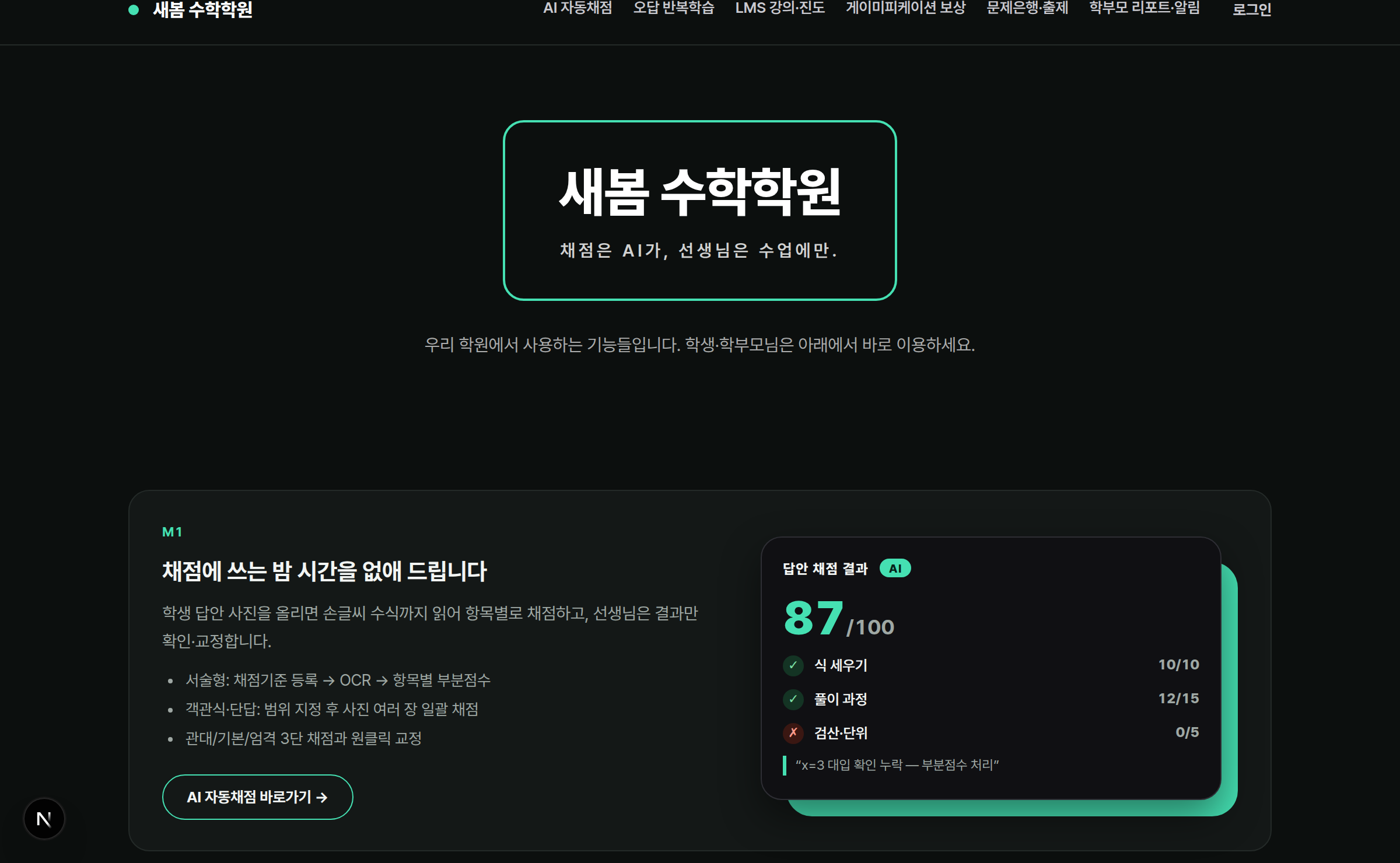Click the large 새봄 수학학원 hero title
The image size is (1400, 863).
(699, 192)
